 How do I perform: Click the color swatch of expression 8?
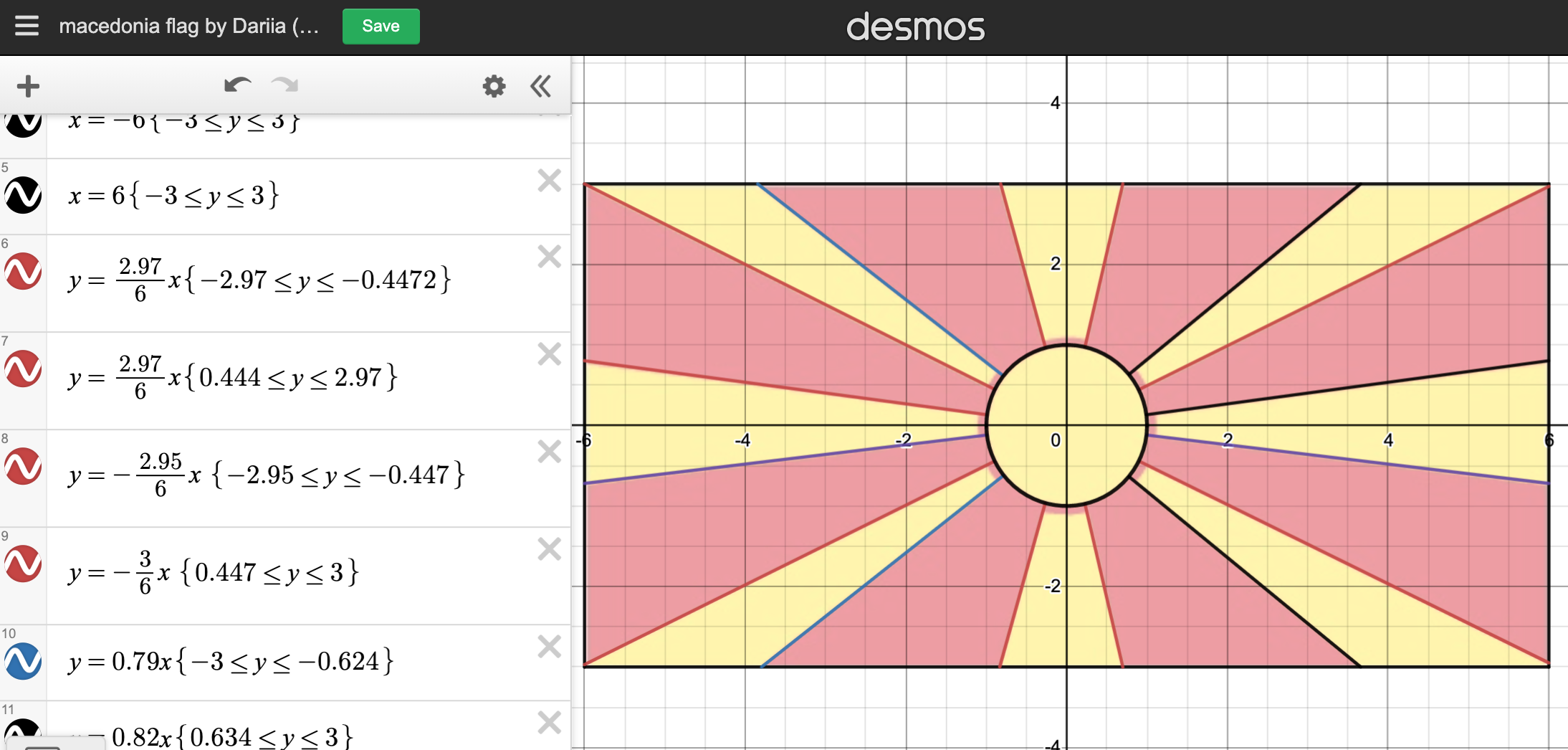[x=22, y=467]
